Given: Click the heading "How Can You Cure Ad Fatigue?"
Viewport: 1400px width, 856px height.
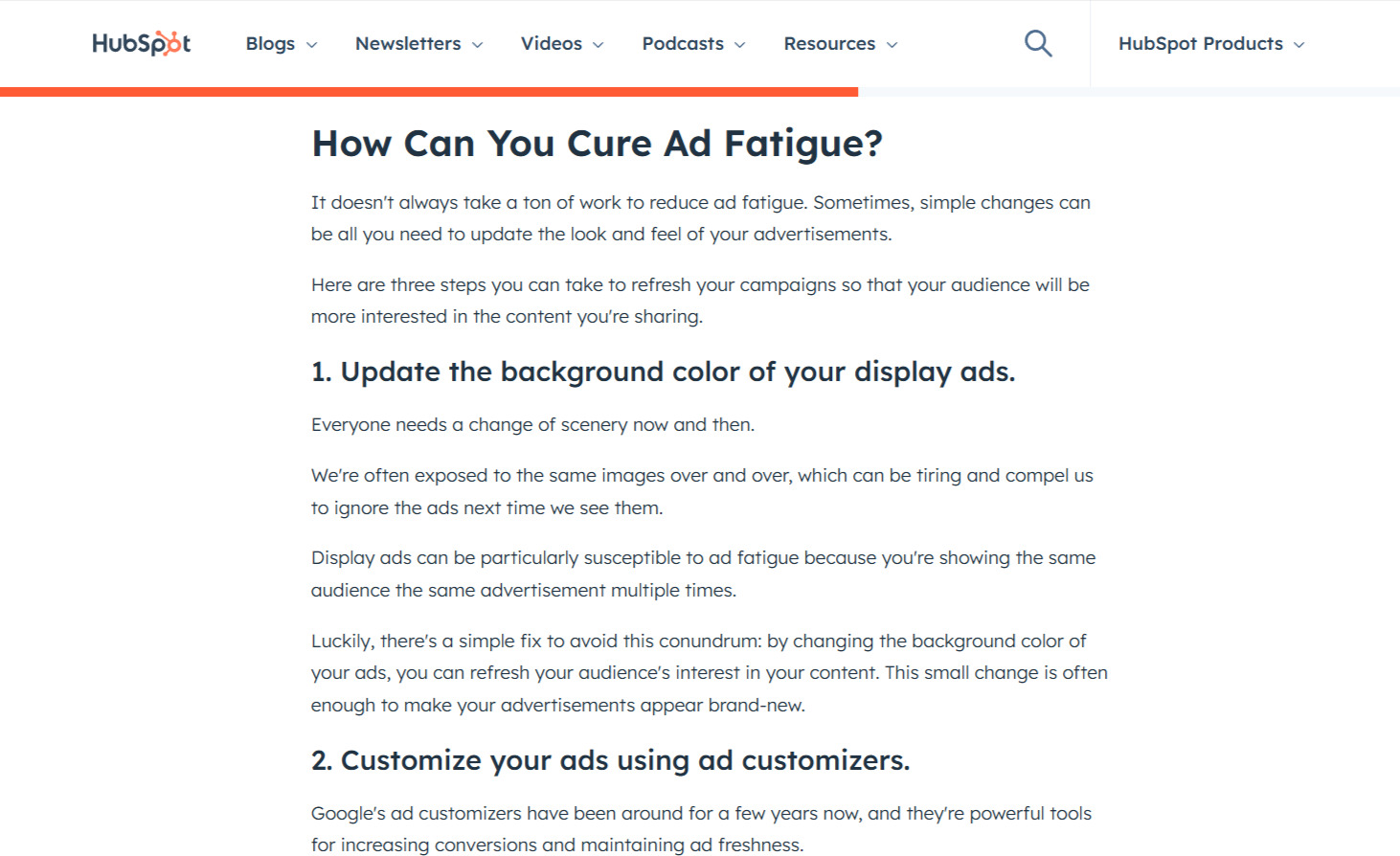Looking at the screenshot, I should [x=597, y=144].
